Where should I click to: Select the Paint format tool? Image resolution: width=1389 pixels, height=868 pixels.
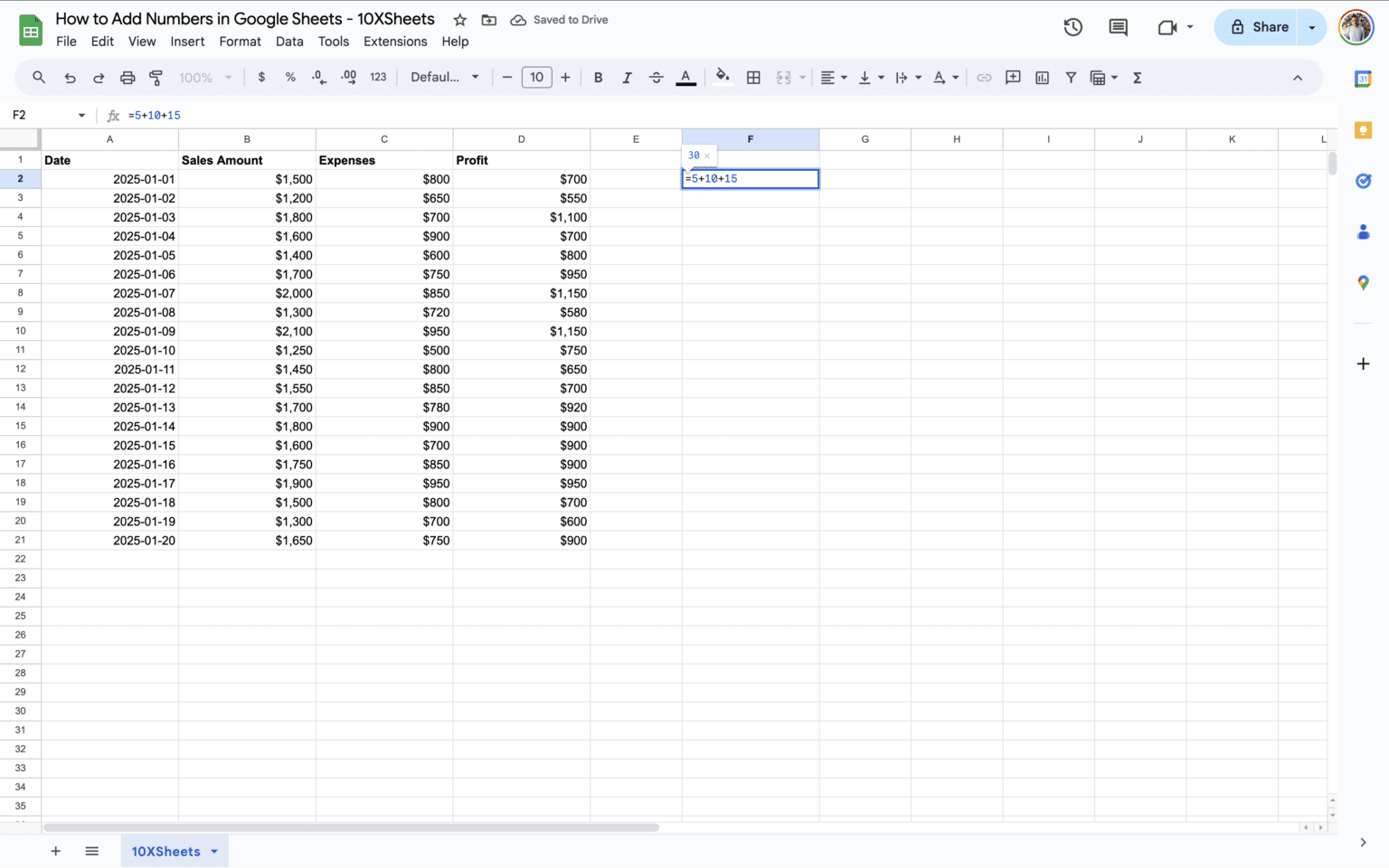156,78
